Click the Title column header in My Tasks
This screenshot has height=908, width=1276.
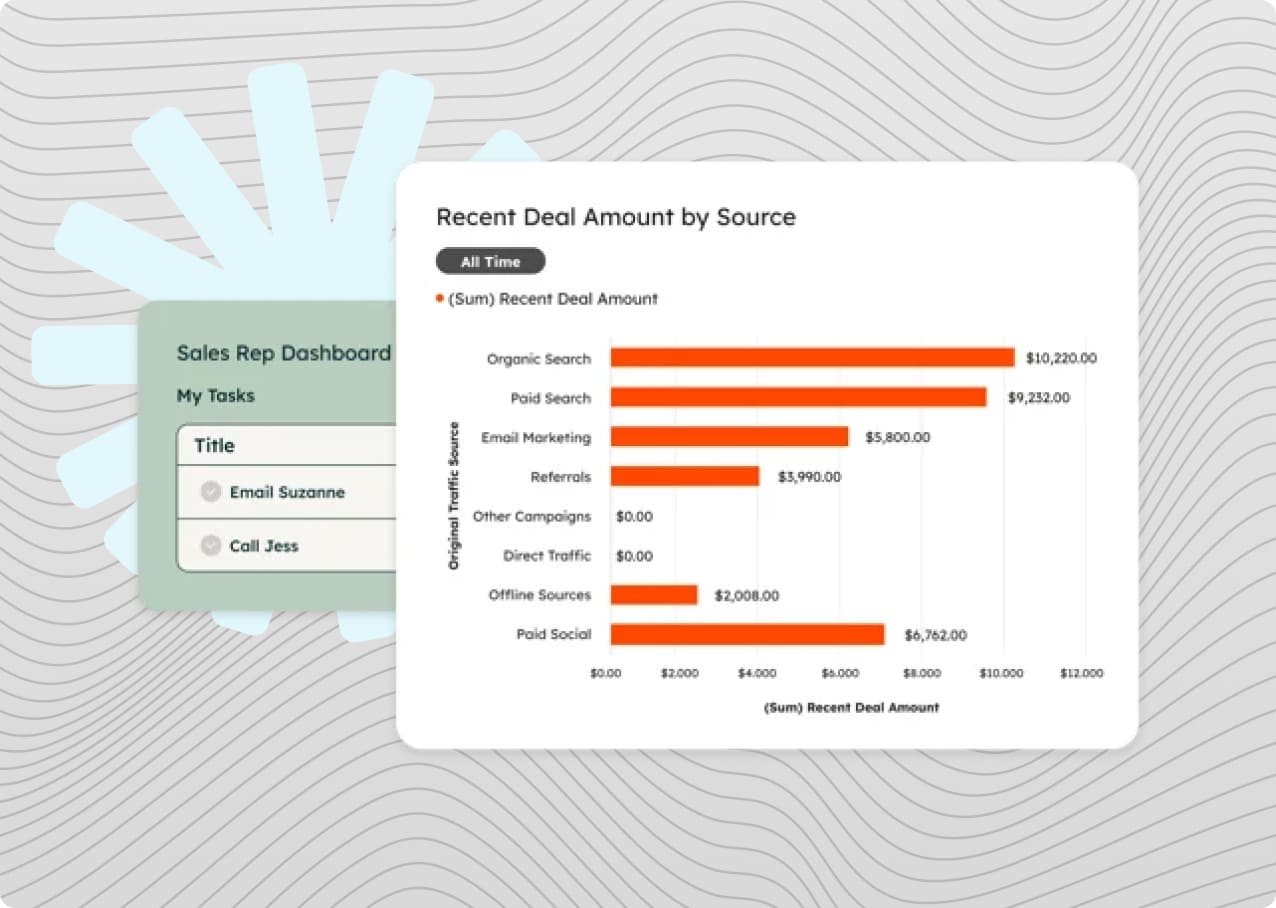214,445
